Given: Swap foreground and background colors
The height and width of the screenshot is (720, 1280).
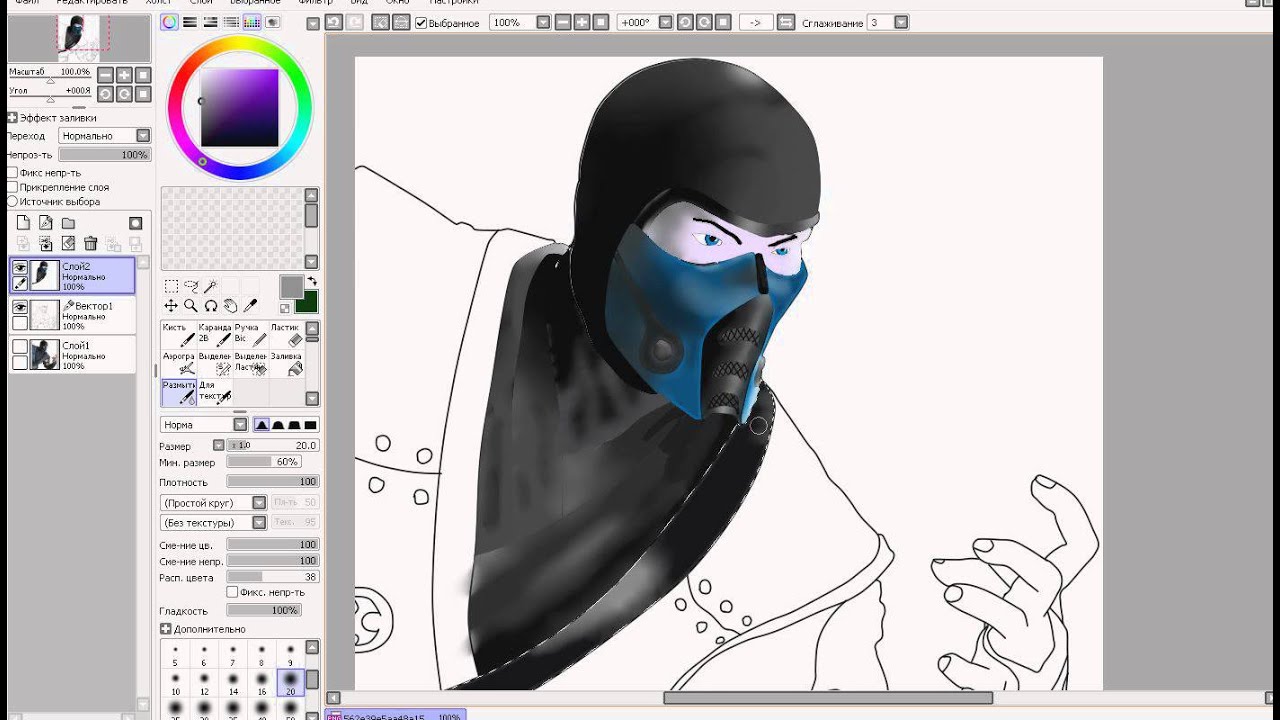Looking at the screenshot, I should (312, 281).
